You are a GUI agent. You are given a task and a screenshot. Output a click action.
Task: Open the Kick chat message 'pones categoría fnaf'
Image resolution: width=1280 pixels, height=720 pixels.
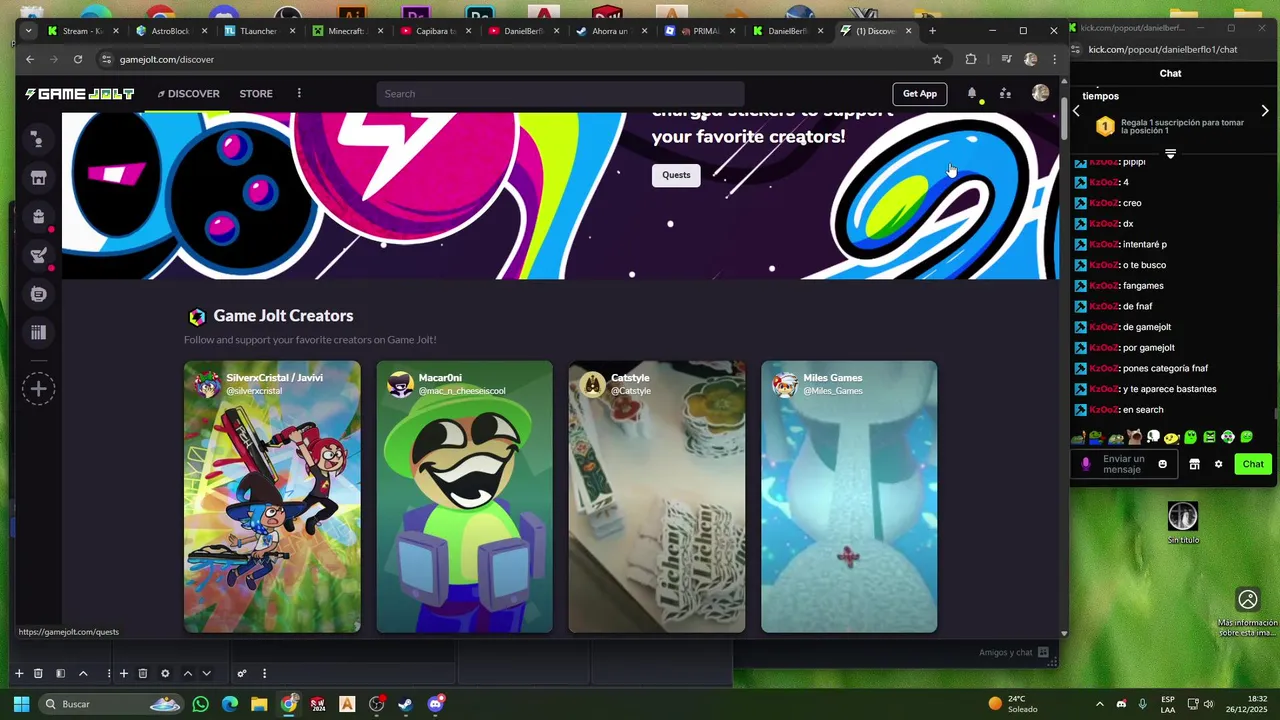click(1165, 368)
